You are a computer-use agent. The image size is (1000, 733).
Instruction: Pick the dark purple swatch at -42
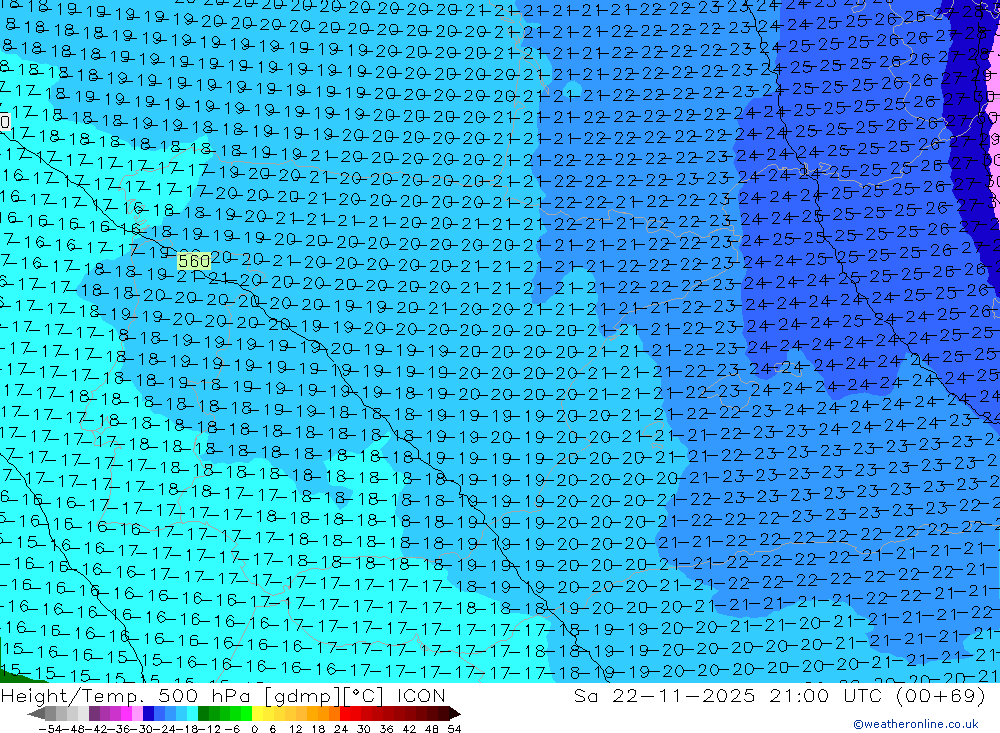pyautogui.click(x=94, y=714)
